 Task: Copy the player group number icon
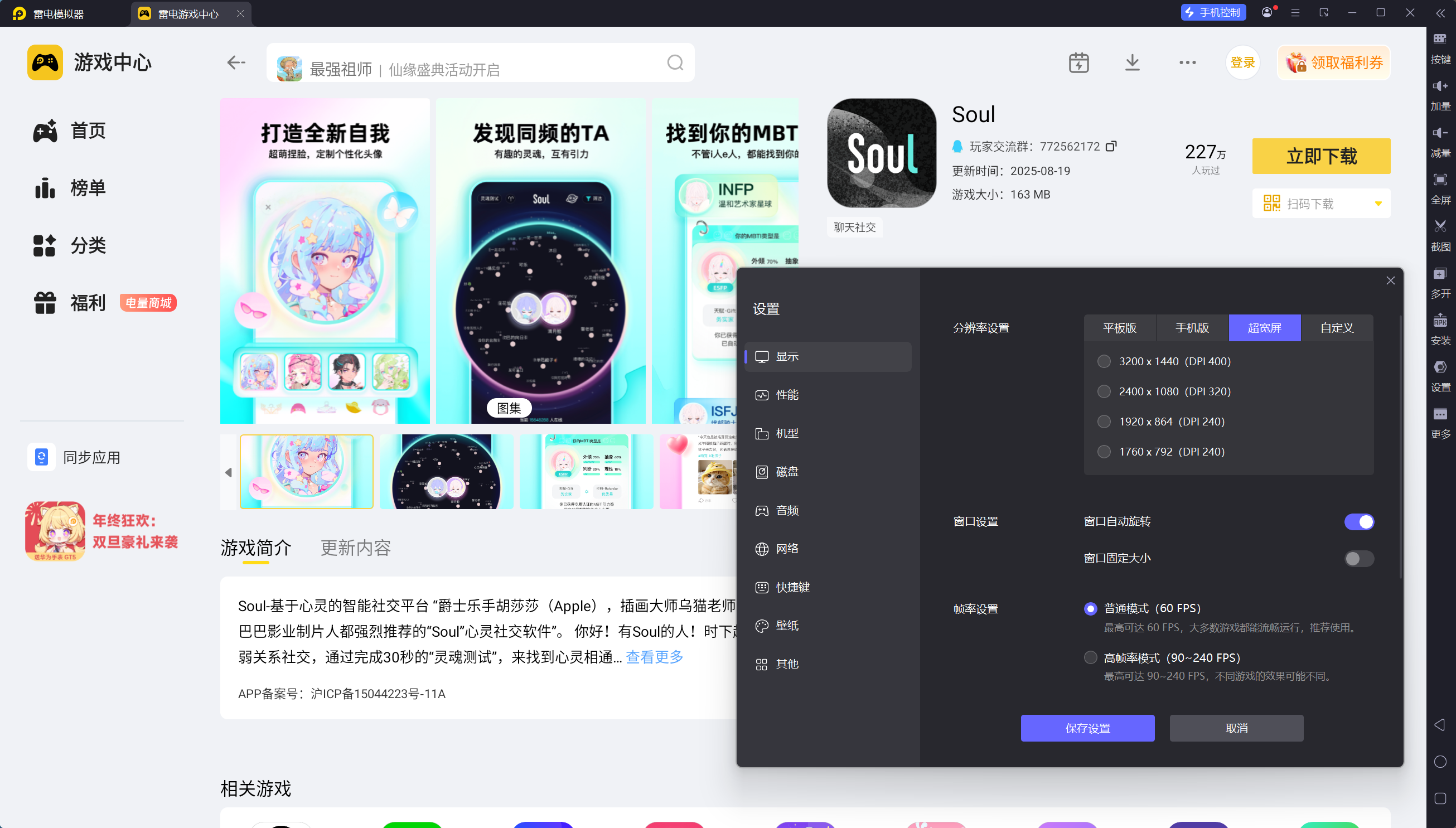[1111, 146]
